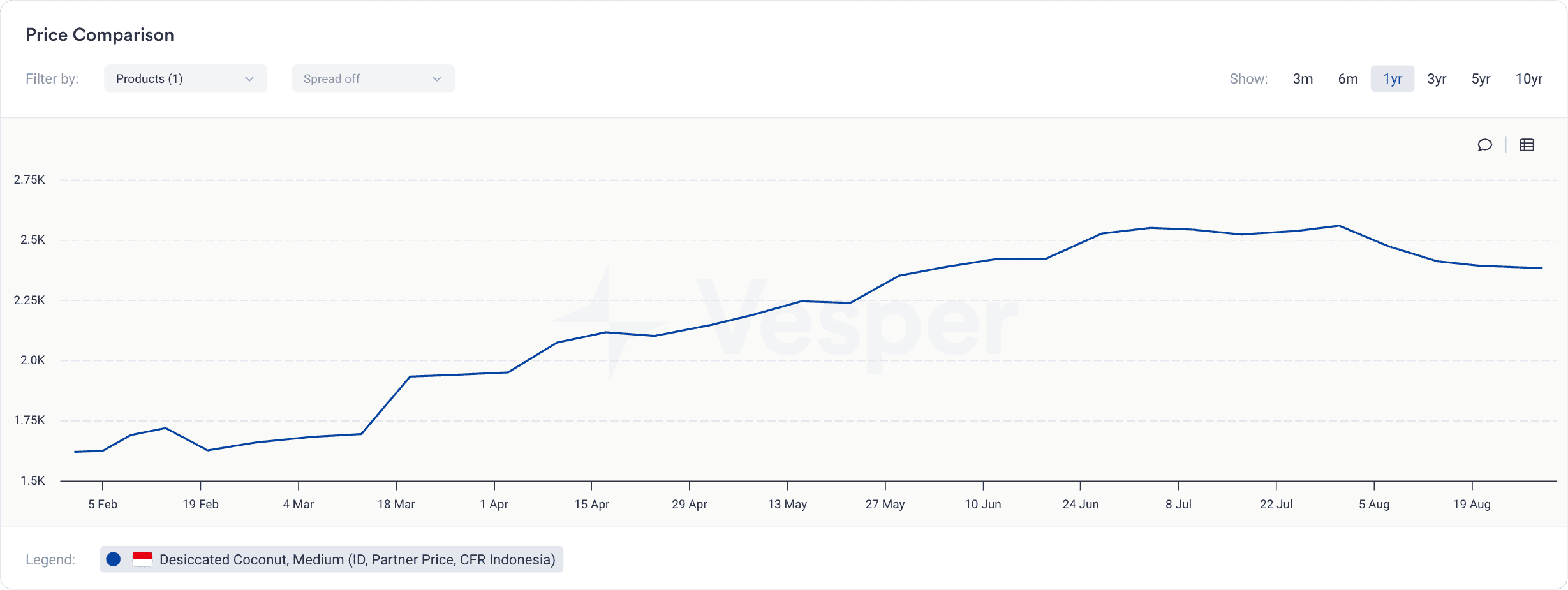The width and height of the screenshot is (1568, 590).
Task: Click the 1 Apr axis date
Action: (x=494, y=504)
